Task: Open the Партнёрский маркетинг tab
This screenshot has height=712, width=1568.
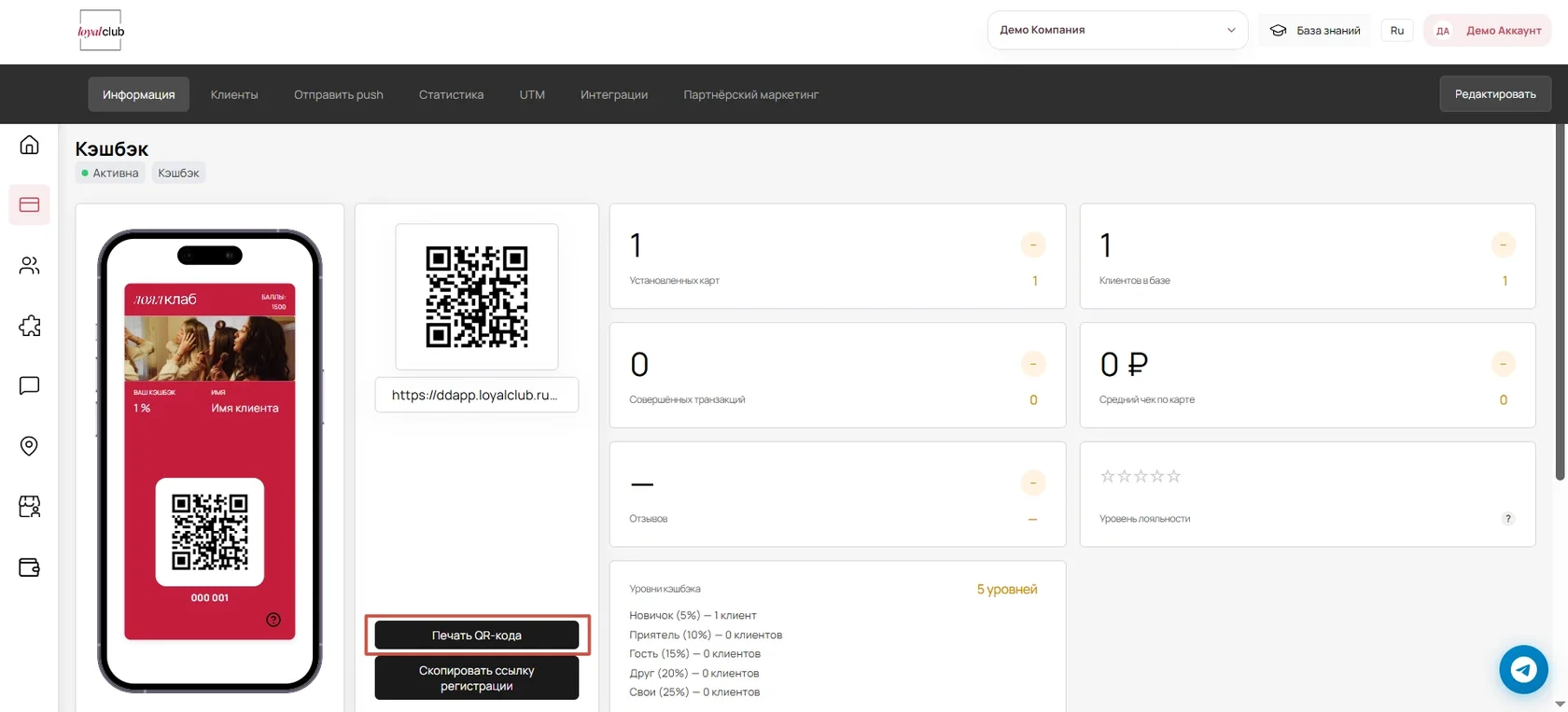Action: click(x=751, y=94)
